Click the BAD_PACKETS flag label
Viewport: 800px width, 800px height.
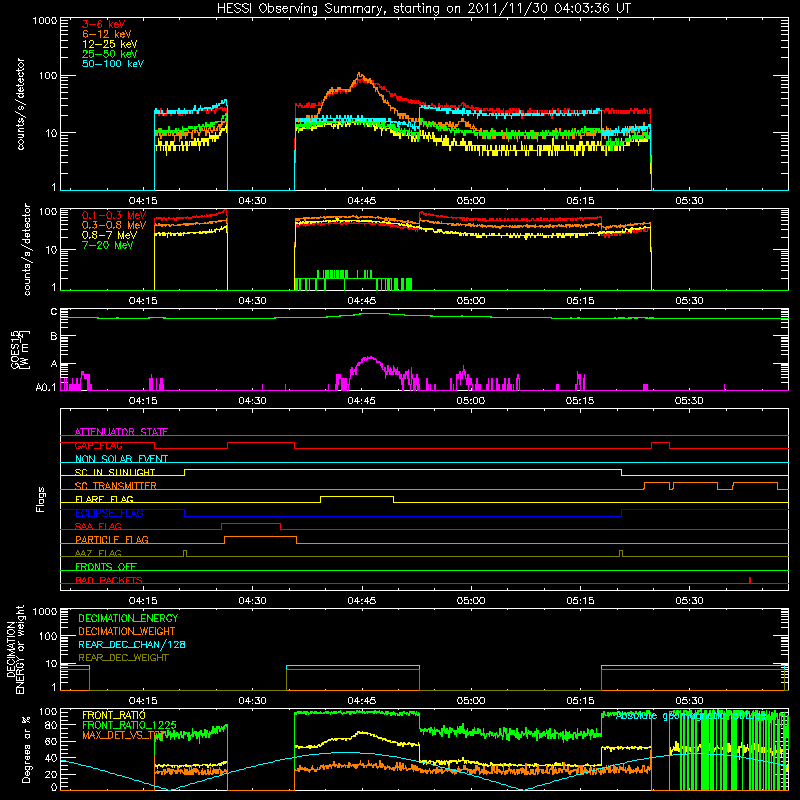click(x=109, y=580)
